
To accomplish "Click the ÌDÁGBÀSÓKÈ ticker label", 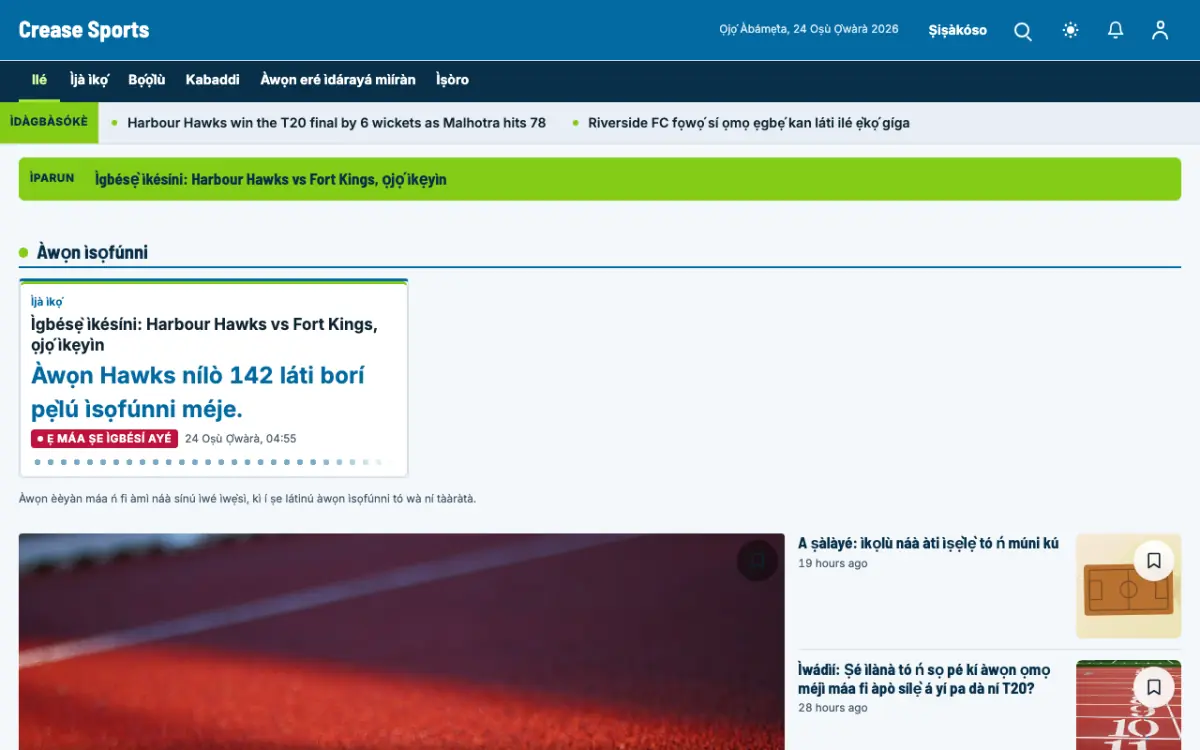I will pos(49,122).
